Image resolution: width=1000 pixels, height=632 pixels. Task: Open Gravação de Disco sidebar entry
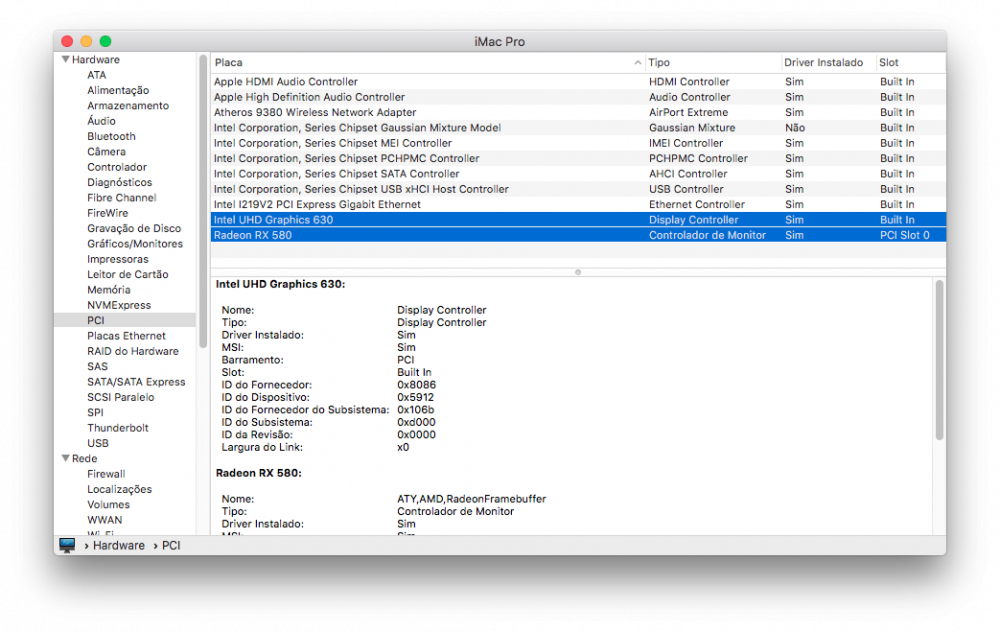point(134,228)
